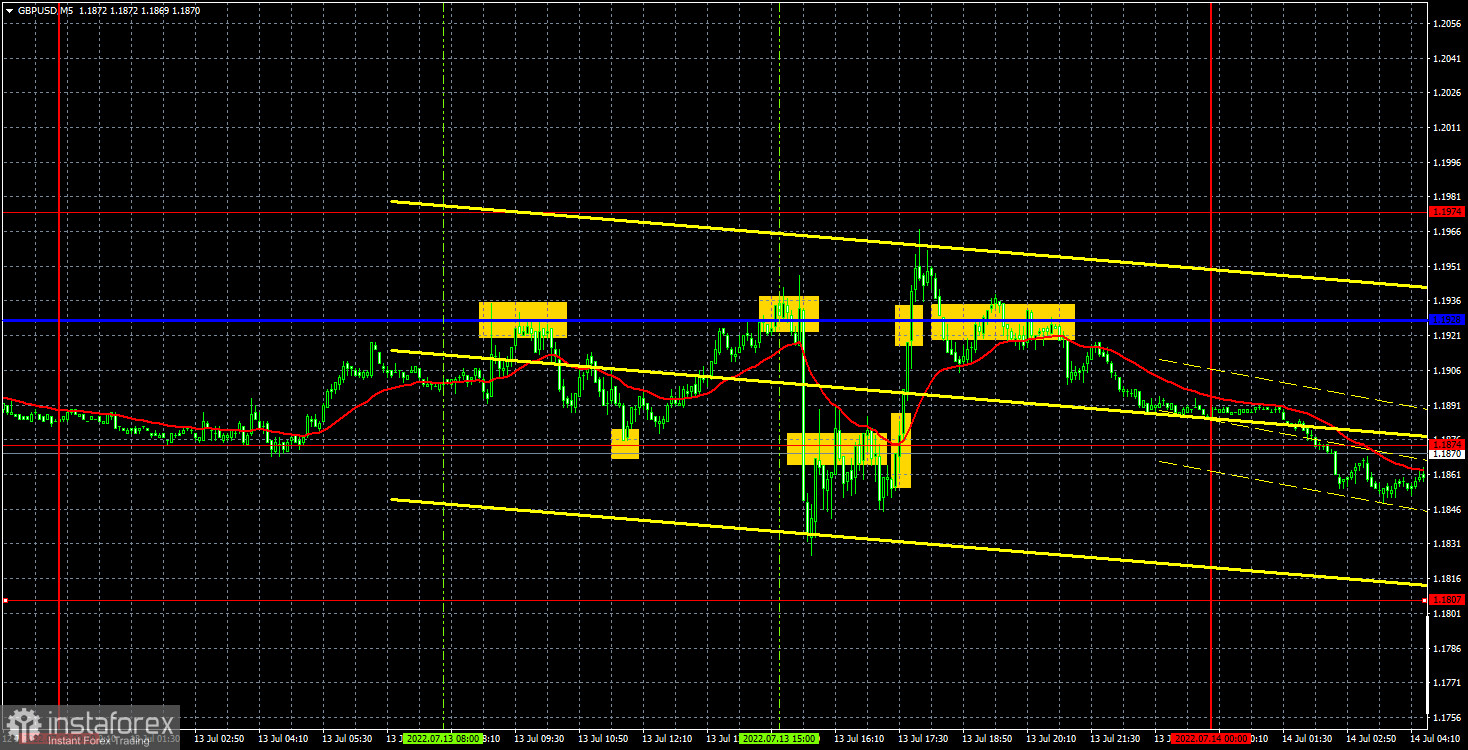Screen dimensions: 1468x750
Task: Select the green 2022.07.13 08:00 date label
Action: coord(443,739)
